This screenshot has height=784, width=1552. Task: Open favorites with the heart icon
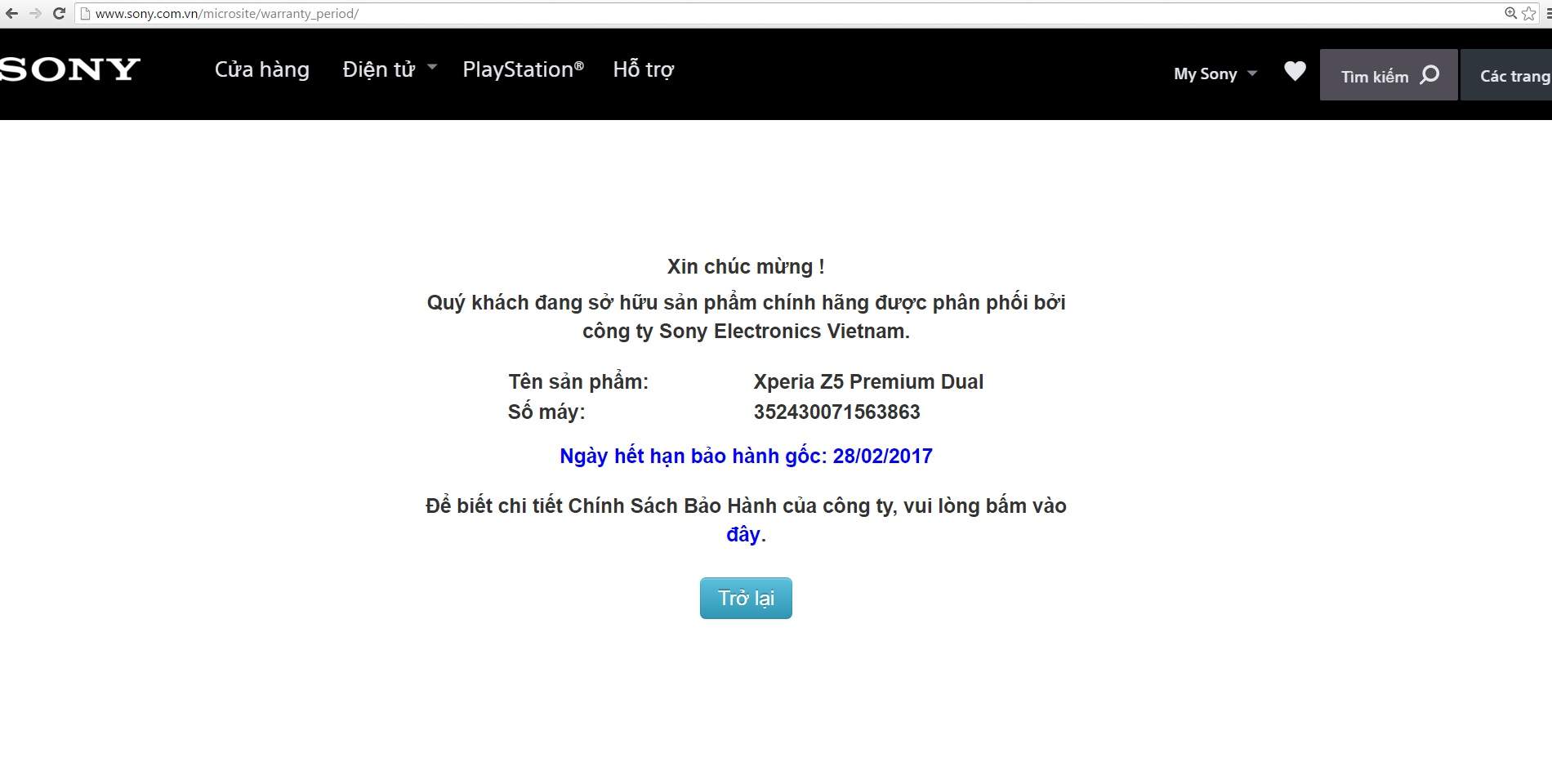click(x=1295, y=71)
